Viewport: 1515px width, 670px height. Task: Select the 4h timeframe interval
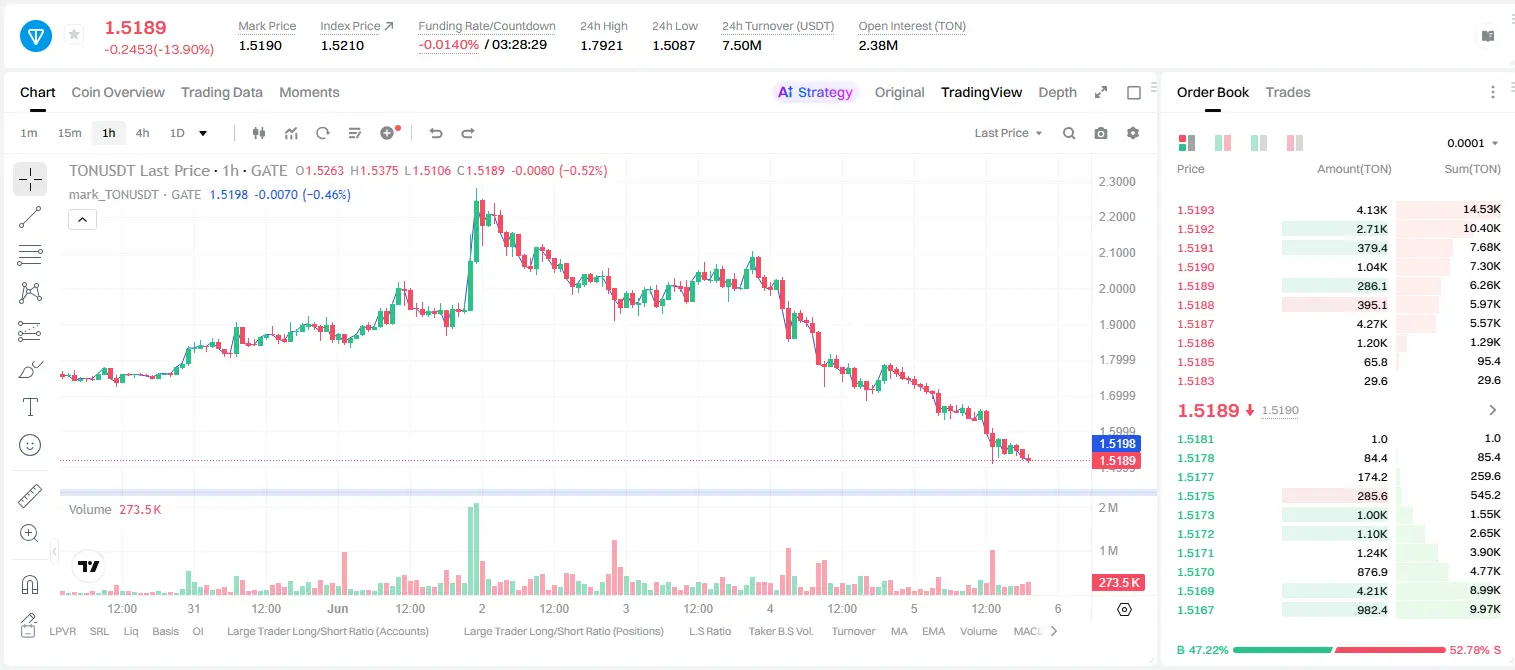click(142, 133)
